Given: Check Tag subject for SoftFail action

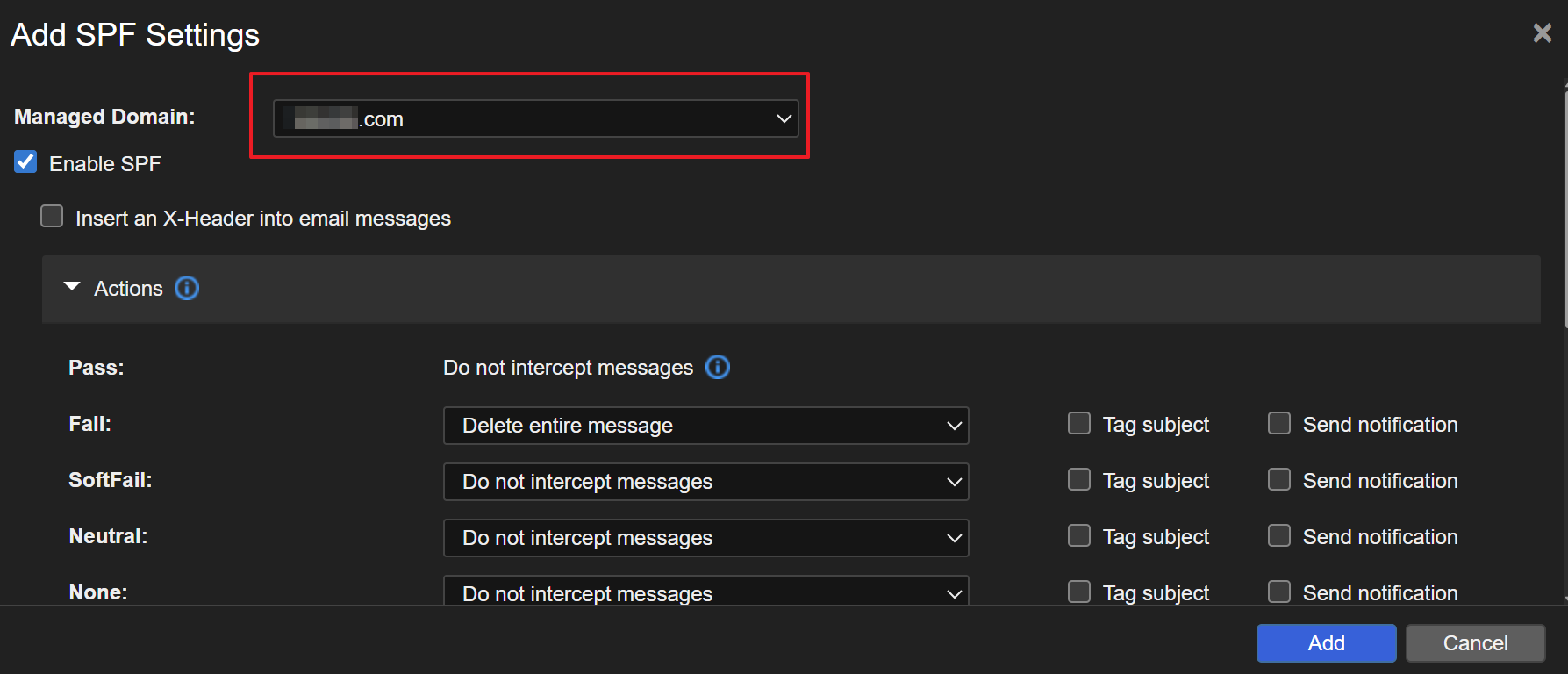Looking at the screenshot, I should pos(1078,480).
